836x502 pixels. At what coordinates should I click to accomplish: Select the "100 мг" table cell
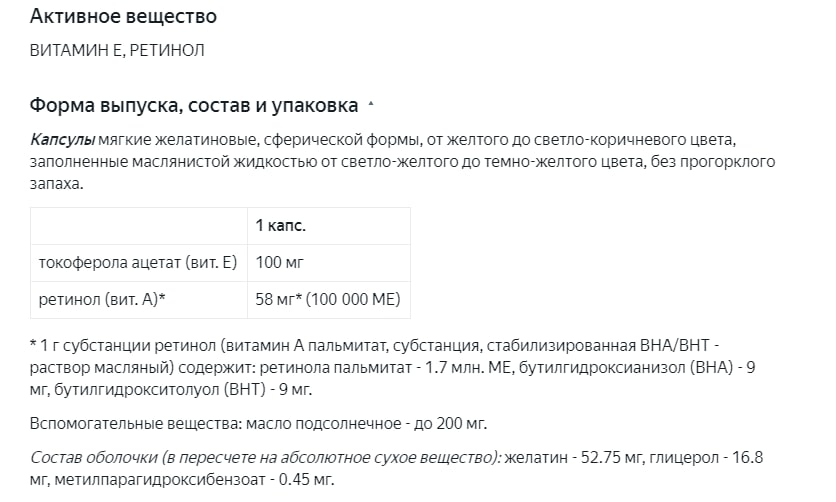click(328, 263)
